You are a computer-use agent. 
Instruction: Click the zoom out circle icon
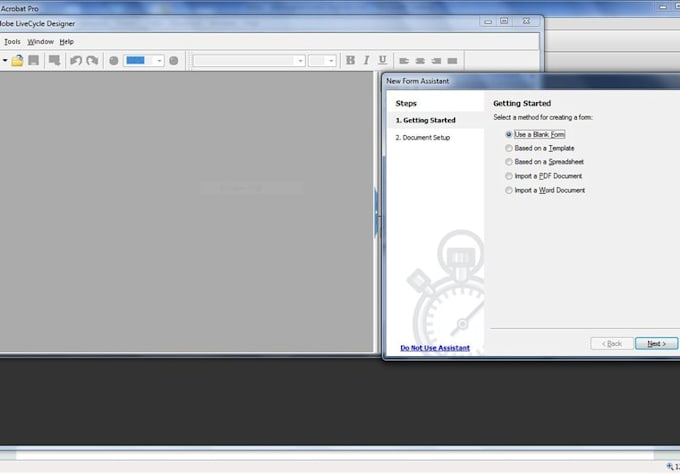(114, 61)
